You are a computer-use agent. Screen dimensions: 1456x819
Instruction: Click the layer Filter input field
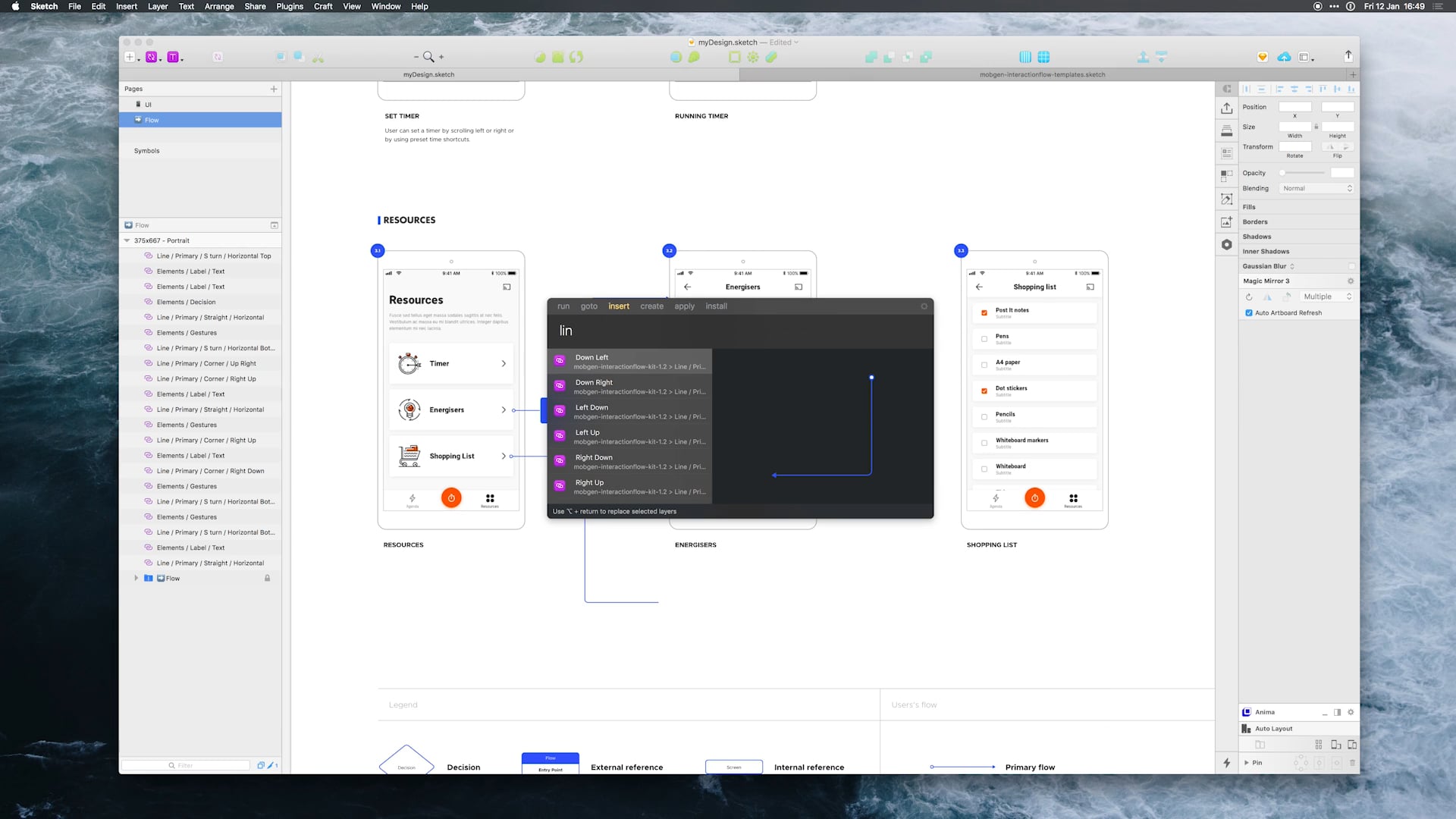point(186,765)
